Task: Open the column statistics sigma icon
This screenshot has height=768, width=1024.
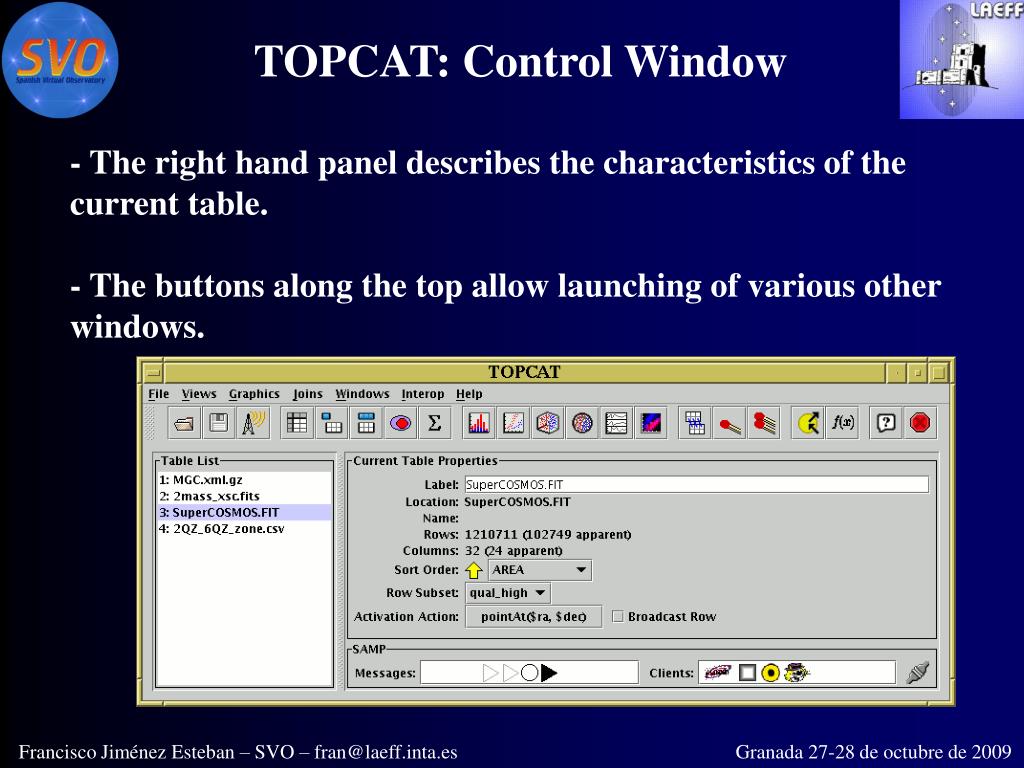Action: coord(434,424)
